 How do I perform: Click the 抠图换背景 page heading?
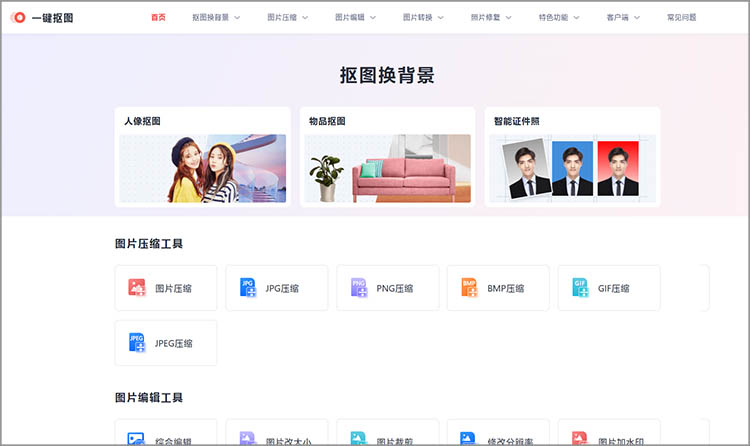(387, 75)
